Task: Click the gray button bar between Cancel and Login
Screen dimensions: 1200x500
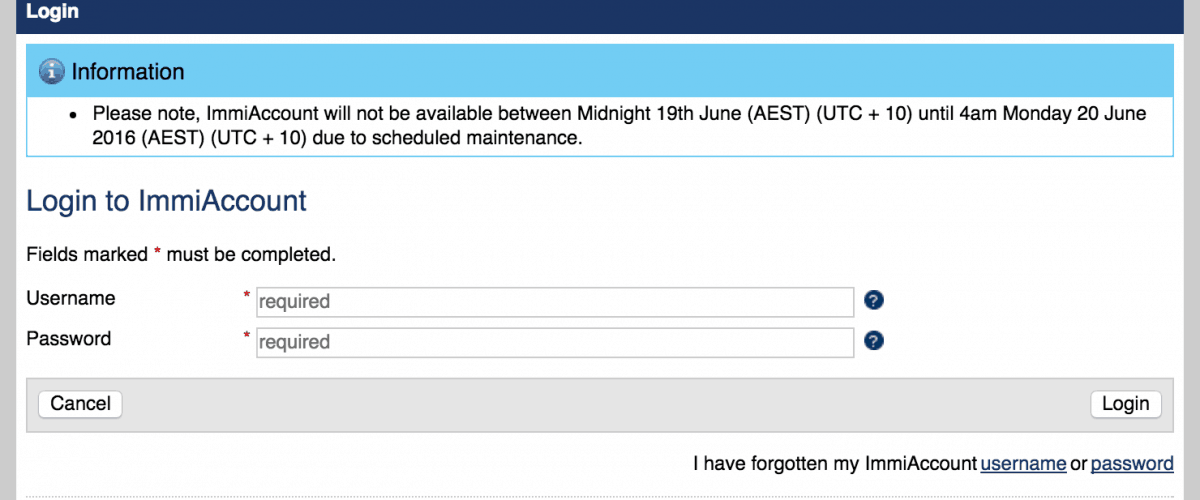Action: tap(600, 404)
